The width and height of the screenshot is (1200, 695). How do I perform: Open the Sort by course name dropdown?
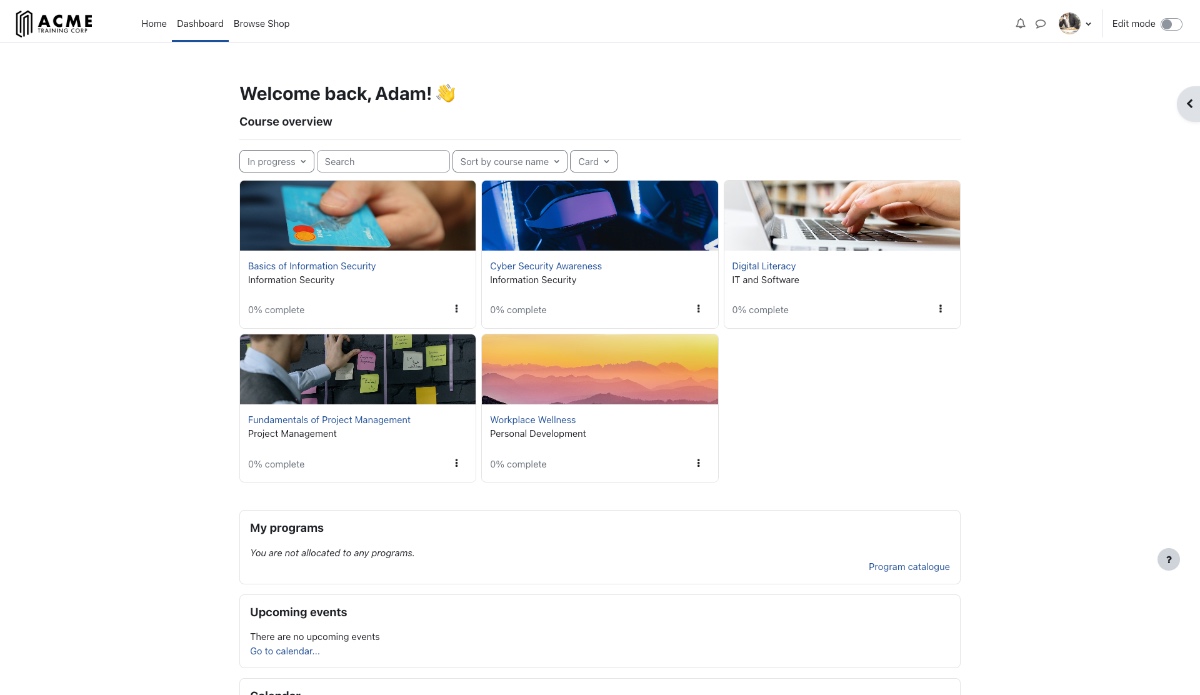tap(510, 162)
